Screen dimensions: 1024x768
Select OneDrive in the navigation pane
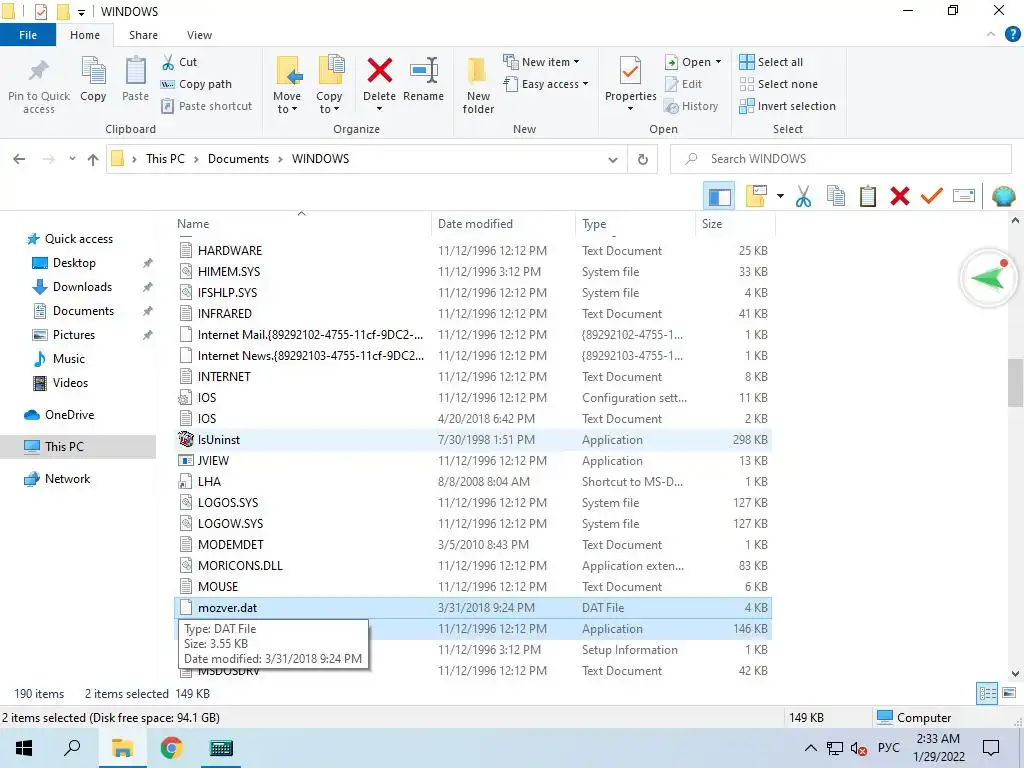coord(69,415)
